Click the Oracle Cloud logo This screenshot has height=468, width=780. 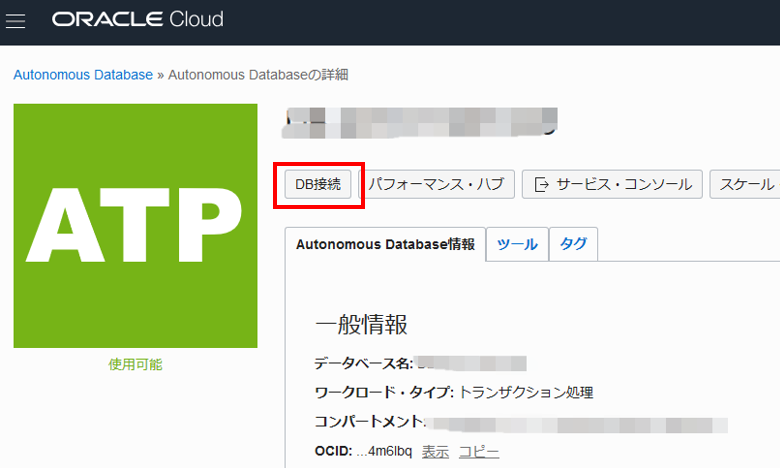tap(138, 19)
